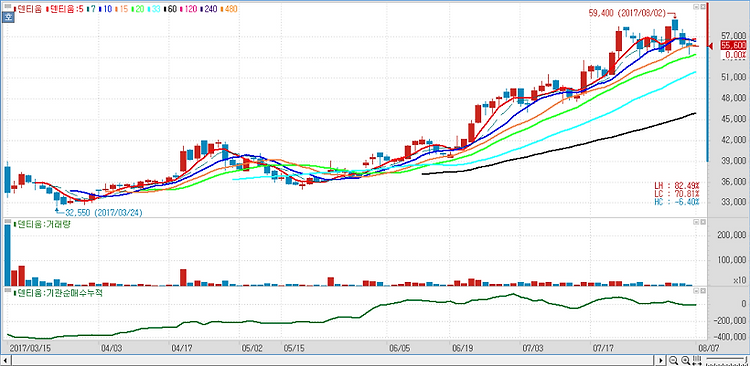This screenshot has height=366, width=750.
Task: Select the 7-day moving average legend
Action: pyautogui.click(x=91, y=9)
